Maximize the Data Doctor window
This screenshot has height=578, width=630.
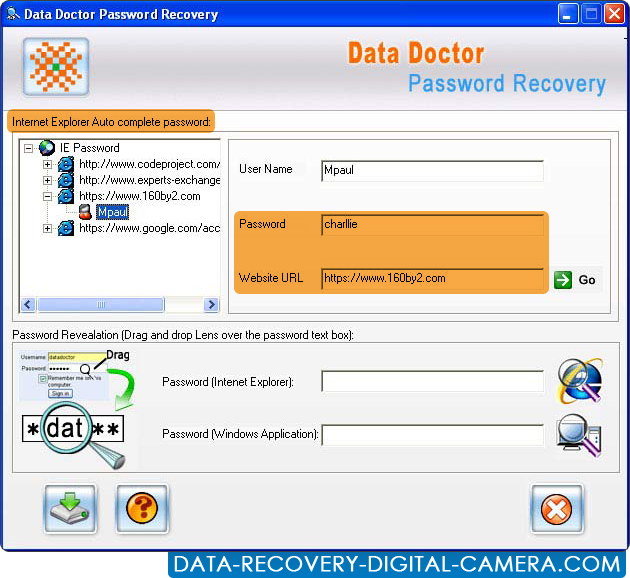pos(591,14)
